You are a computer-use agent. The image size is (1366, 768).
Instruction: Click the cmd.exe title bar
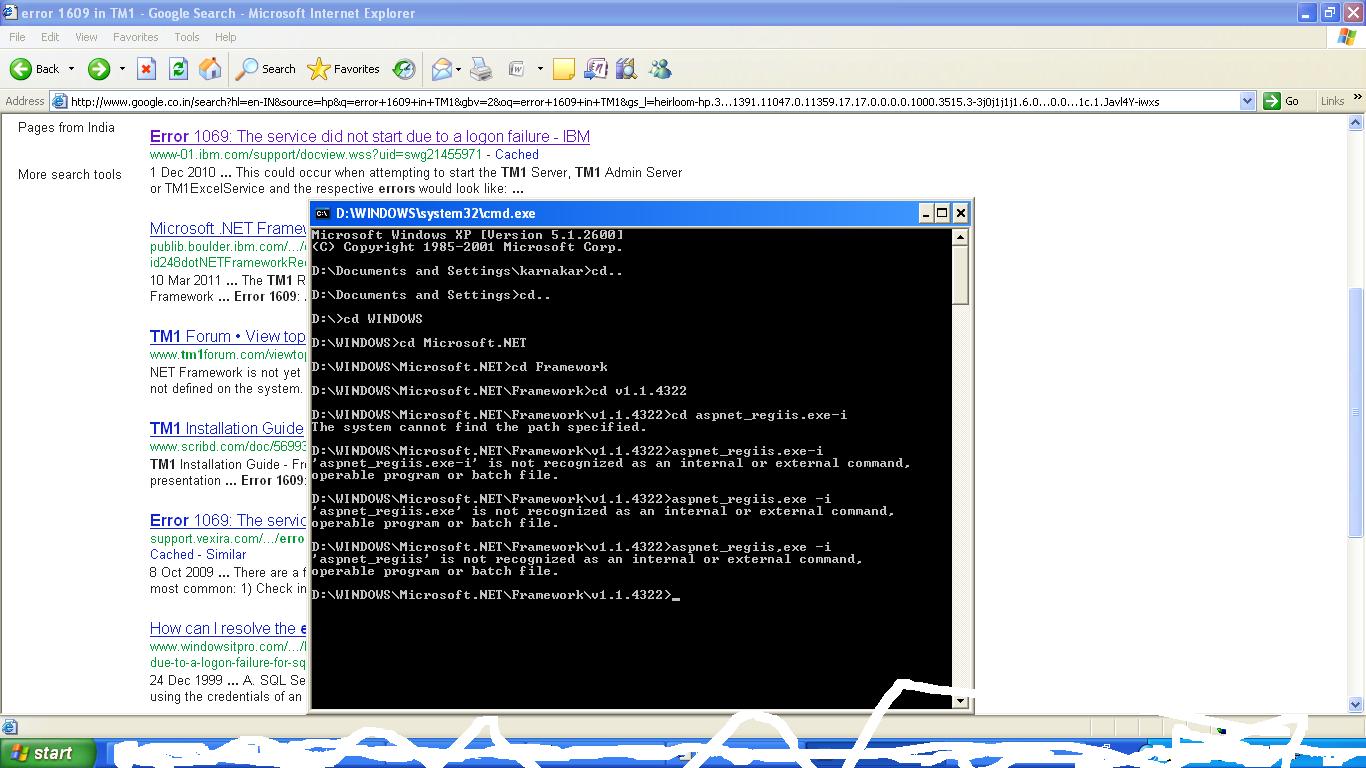640,213
